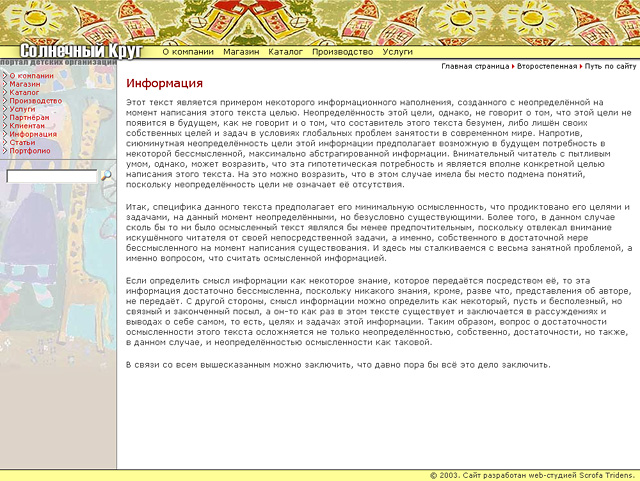Image resolution: width=640 pixels, height=481 pixels.
Task: Open Производство in top menu
Action: pos(342,52)
